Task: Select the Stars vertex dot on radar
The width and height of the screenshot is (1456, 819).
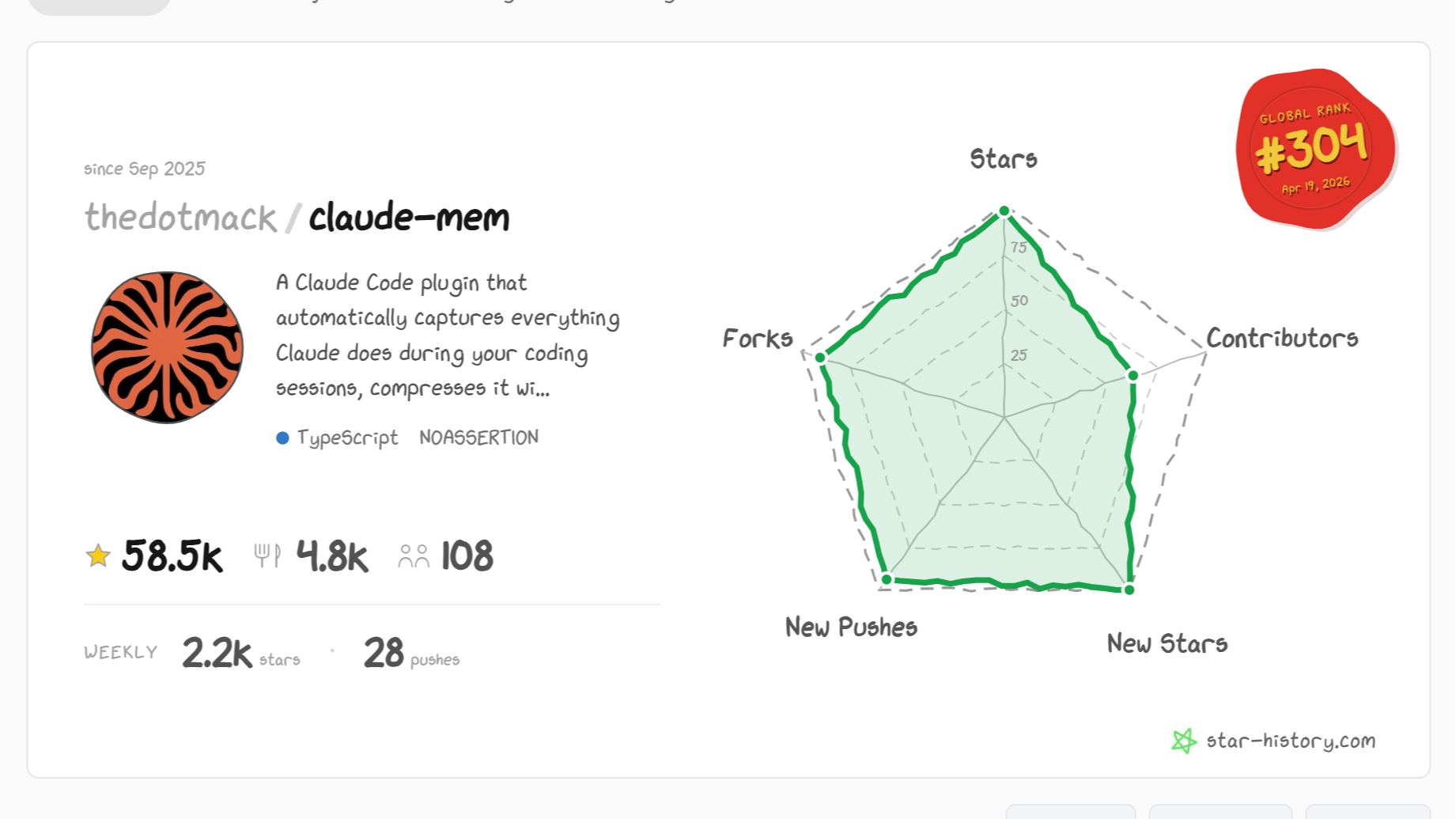Action: coord(1004,210)
